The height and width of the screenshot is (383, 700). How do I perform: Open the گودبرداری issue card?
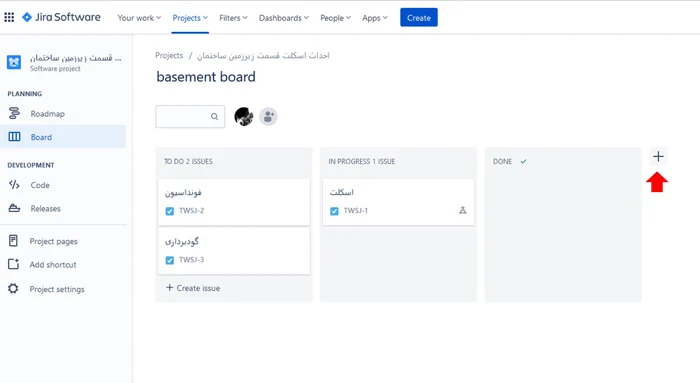[x=234, y=251]
